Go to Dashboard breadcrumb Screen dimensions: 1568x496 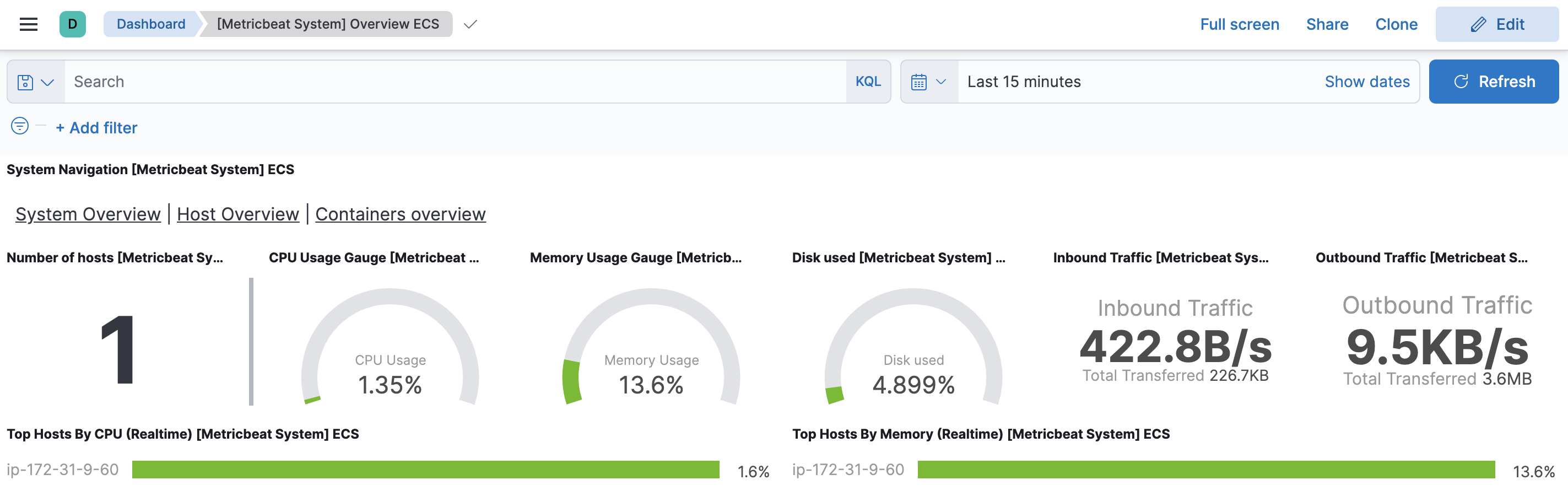151,24
